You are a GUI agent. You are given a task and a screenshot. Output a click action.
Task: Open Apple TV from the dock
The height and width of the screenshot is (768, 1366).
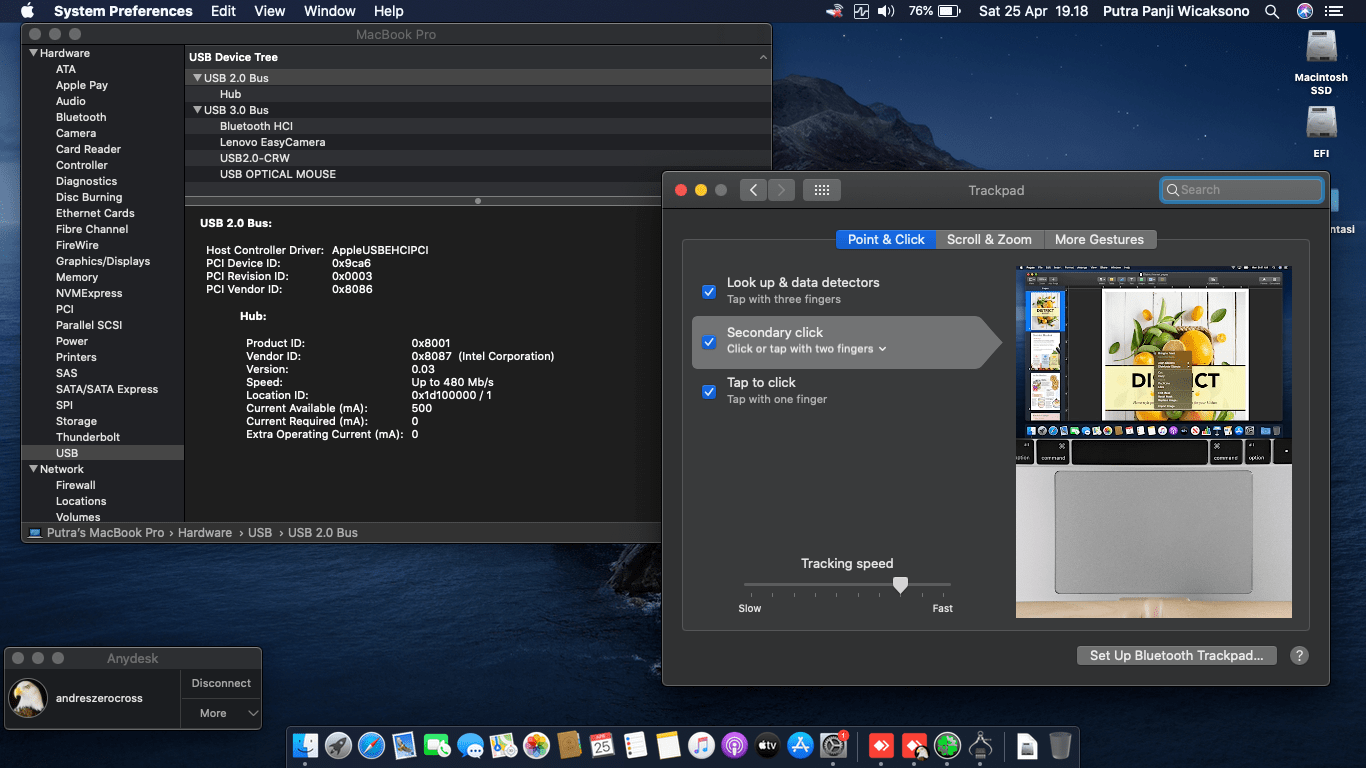767,745
